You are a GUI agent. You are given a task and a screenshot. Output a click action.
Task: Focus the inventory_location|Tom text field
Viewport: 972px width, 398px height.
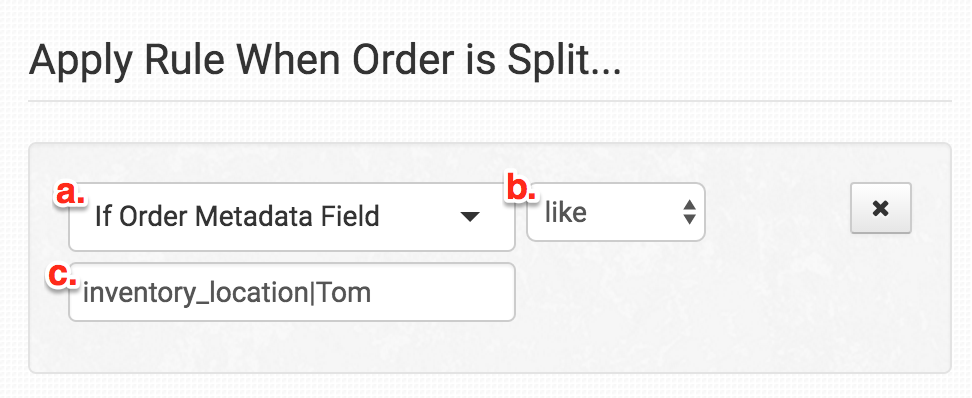coord(292,292)
